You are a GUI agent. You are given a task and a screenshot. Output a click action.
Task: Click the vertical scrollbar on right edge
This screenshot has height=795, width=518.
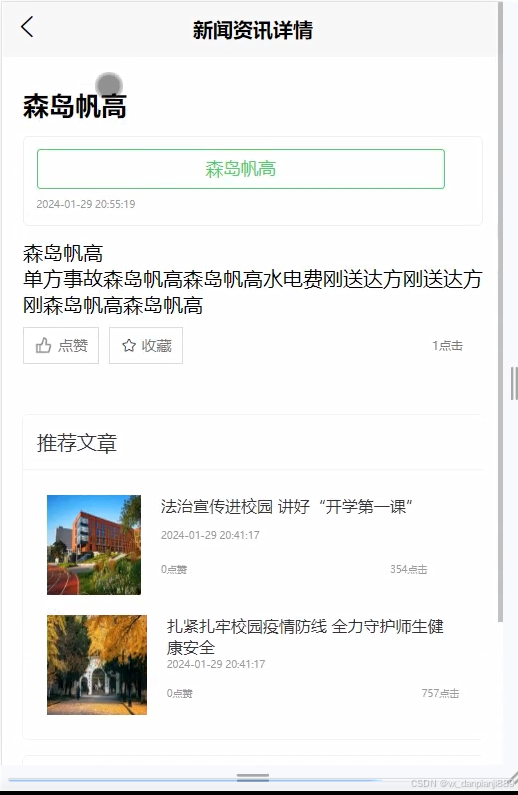(500, 312)
